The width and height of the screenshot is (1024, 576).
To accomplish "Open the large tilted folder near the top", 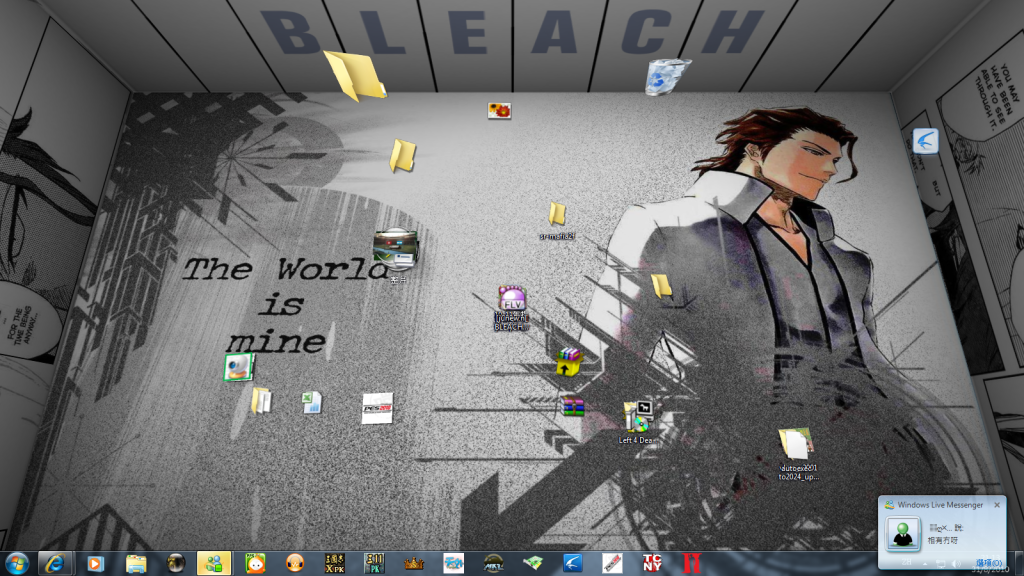I will click(x=354, y=75).
